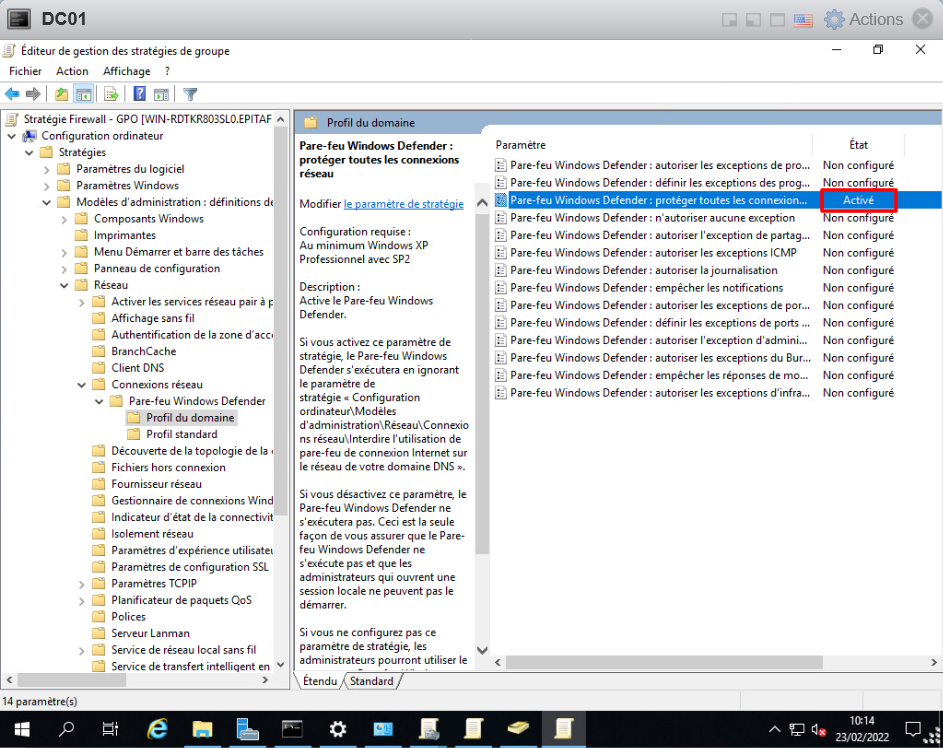943x748 pixels.
Task: Click the up-one-level folder icon
Action: [62, 94]
